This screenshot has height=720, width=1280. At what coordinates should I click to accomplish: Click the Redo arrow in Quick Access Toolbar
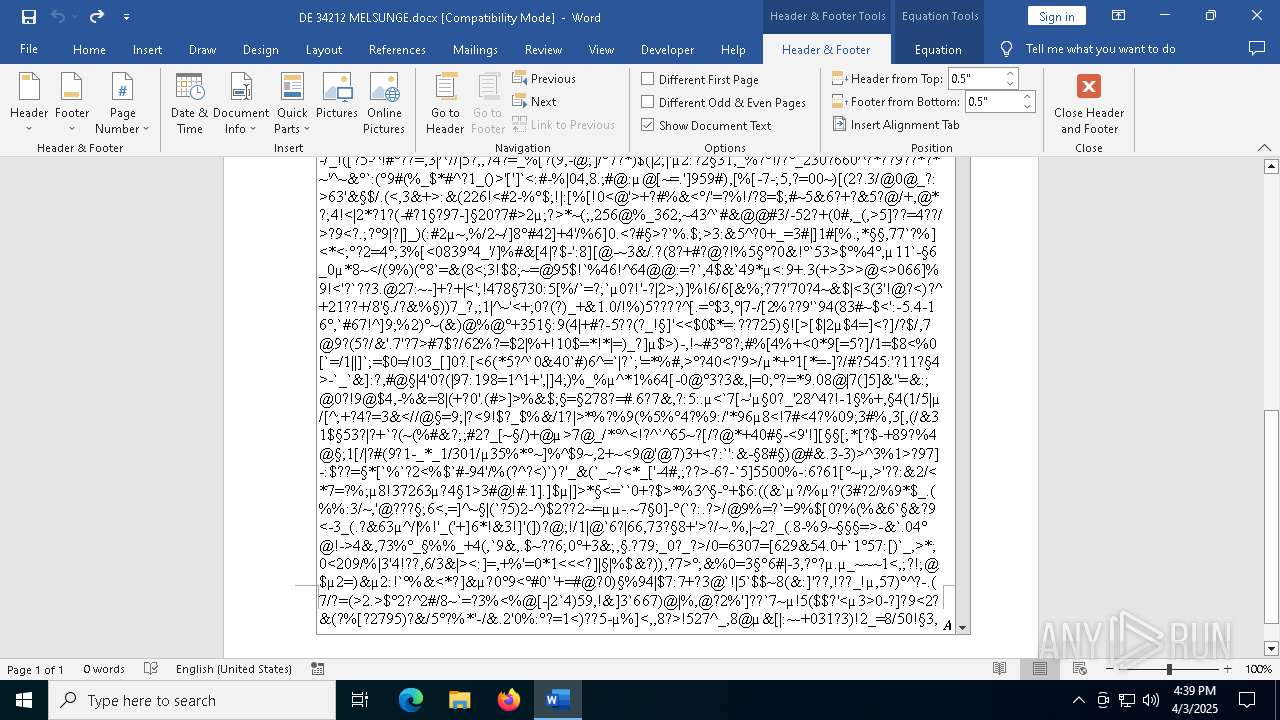pos(96,17)
